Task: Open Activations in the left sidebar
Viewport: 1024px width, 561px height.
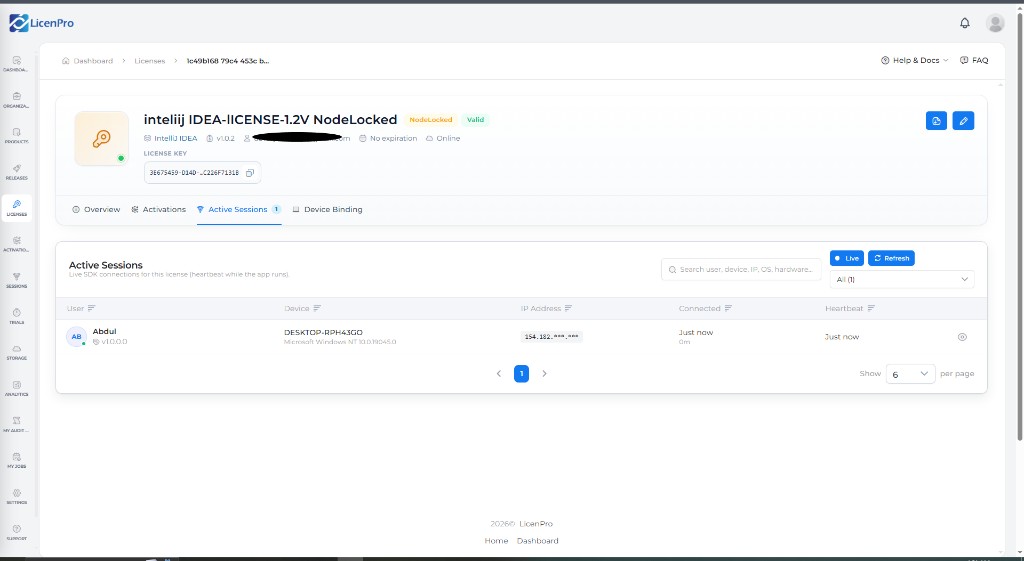Action: tap(16, 244)
